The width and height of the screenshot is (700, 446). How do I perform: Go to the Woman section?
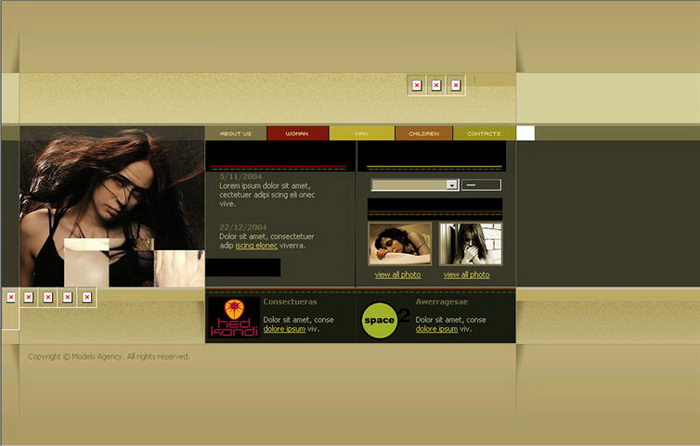coord(297,133)
